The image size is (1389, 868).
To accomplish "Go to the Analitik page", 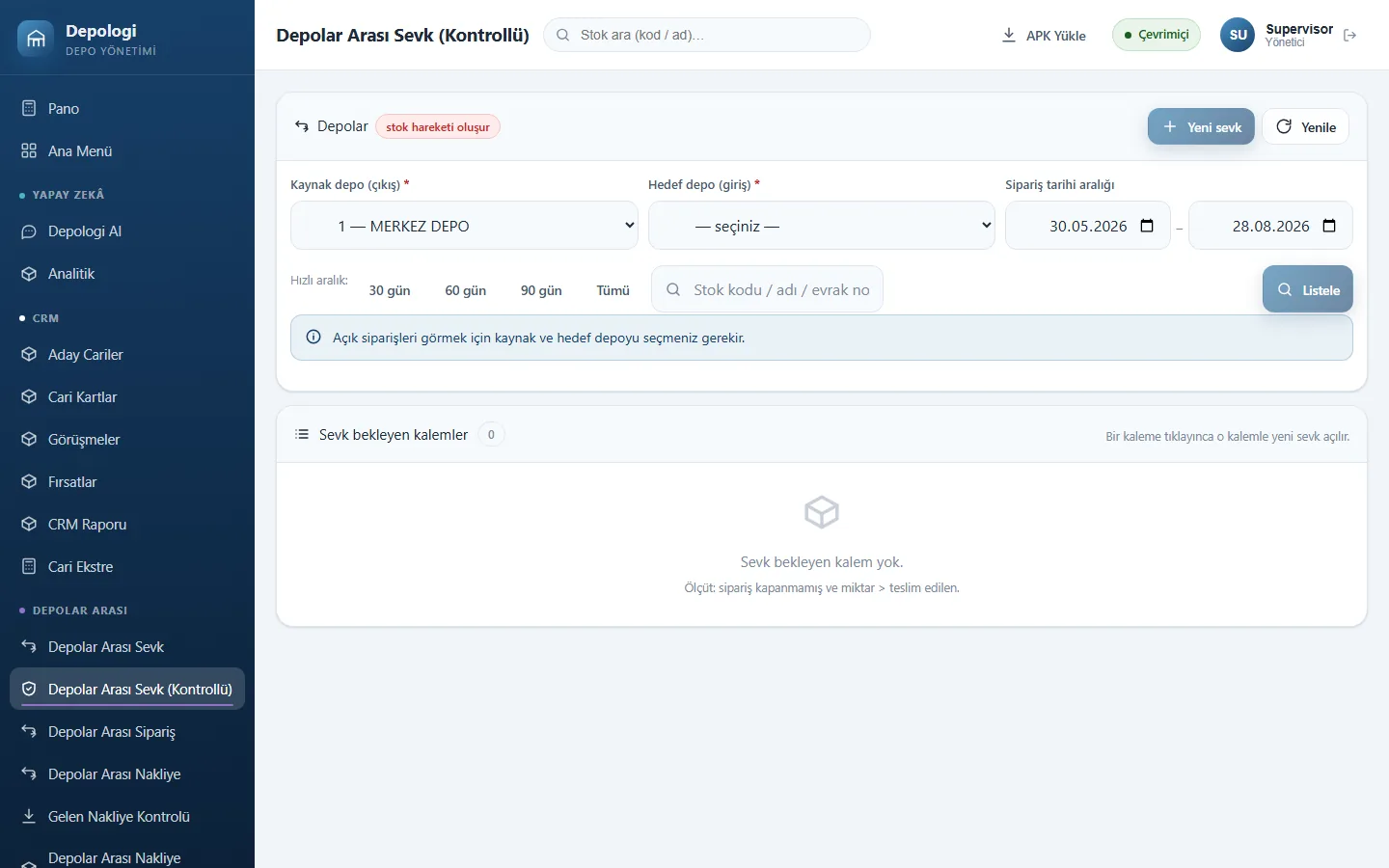I will tap(127, 274).
